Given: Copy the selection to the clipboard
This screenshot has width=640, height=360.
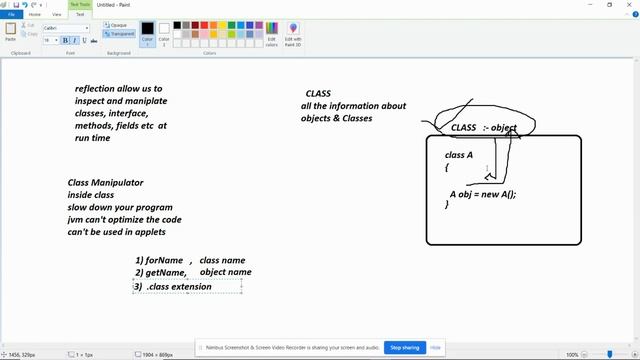Looking at the screenshot, I should (29, 34).
